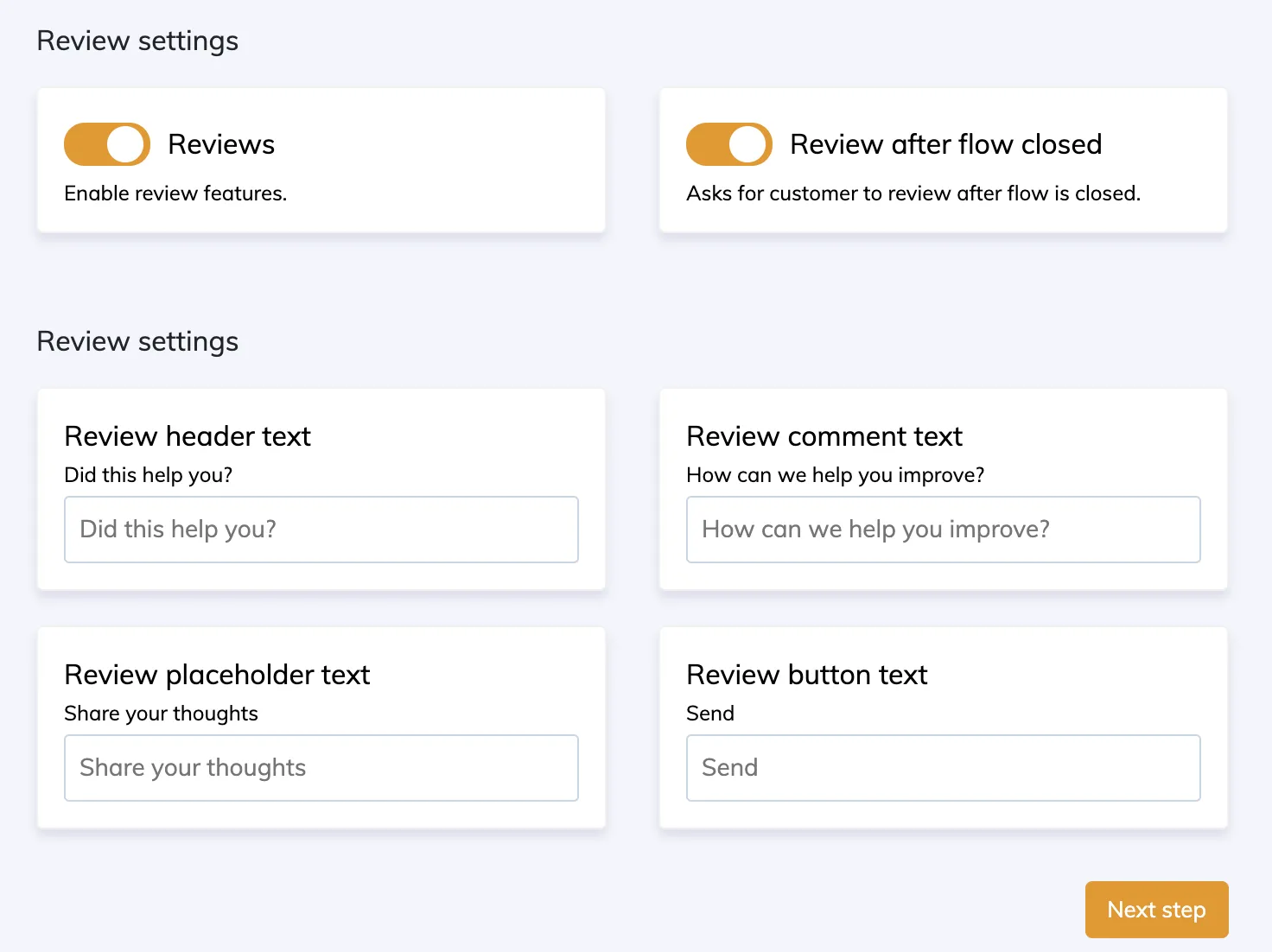This screenshot has height=952, width=1272.
Task: Click the 'Review button text' title
Action: pyautogui.click(x=806, y=675)
